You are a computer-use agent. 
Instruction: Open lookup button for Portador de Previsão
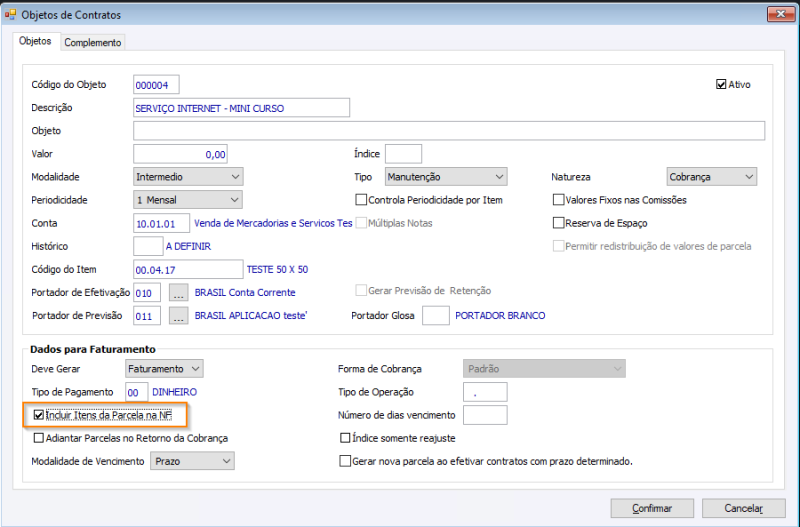(179, 316)
